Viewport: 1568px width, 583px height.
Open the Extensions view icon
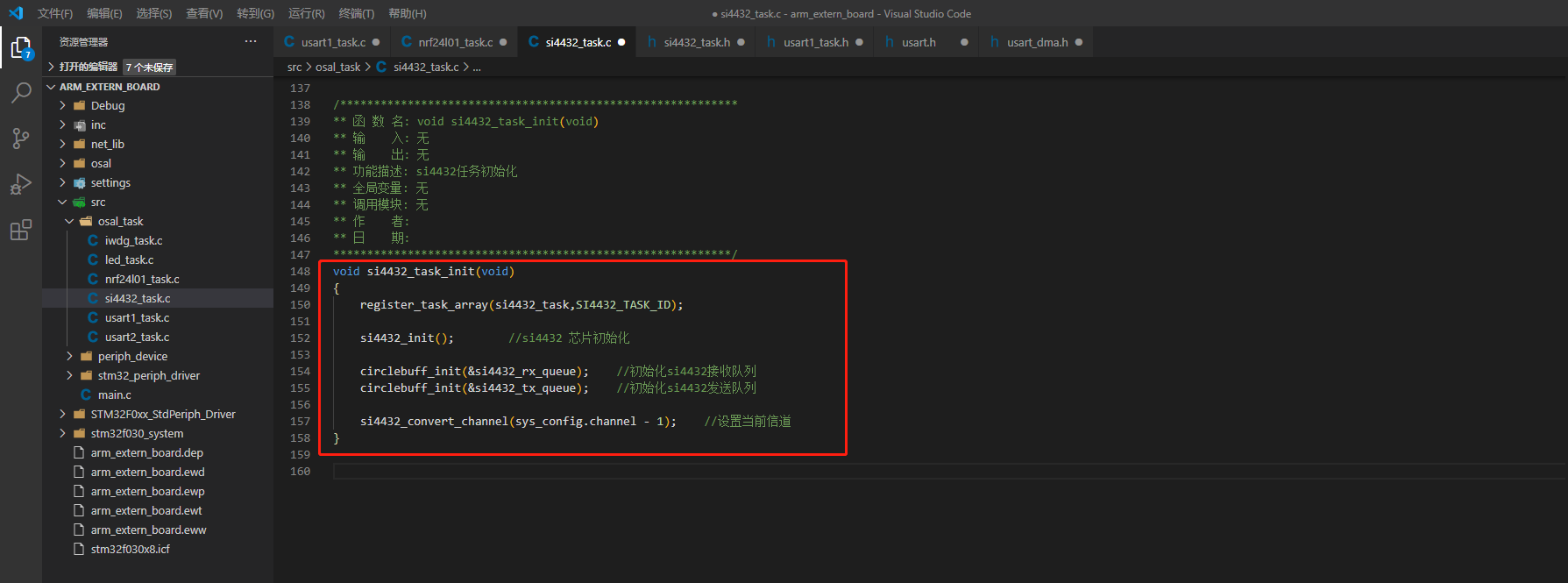point(21,231)
